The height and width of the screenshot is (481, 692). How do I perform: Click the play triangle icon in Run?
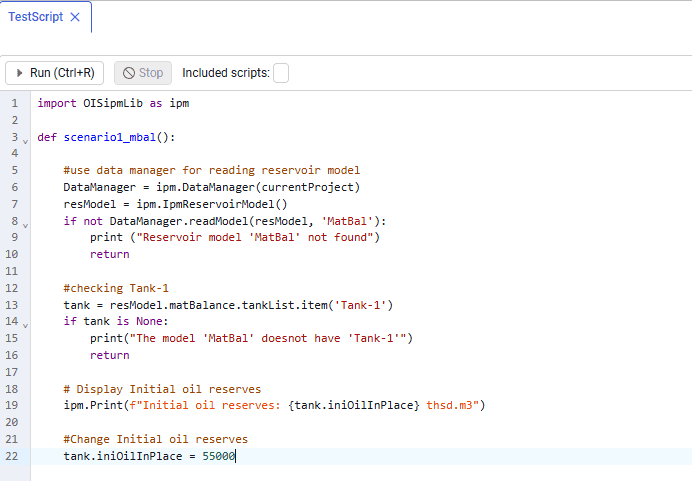tap(19, 73)
